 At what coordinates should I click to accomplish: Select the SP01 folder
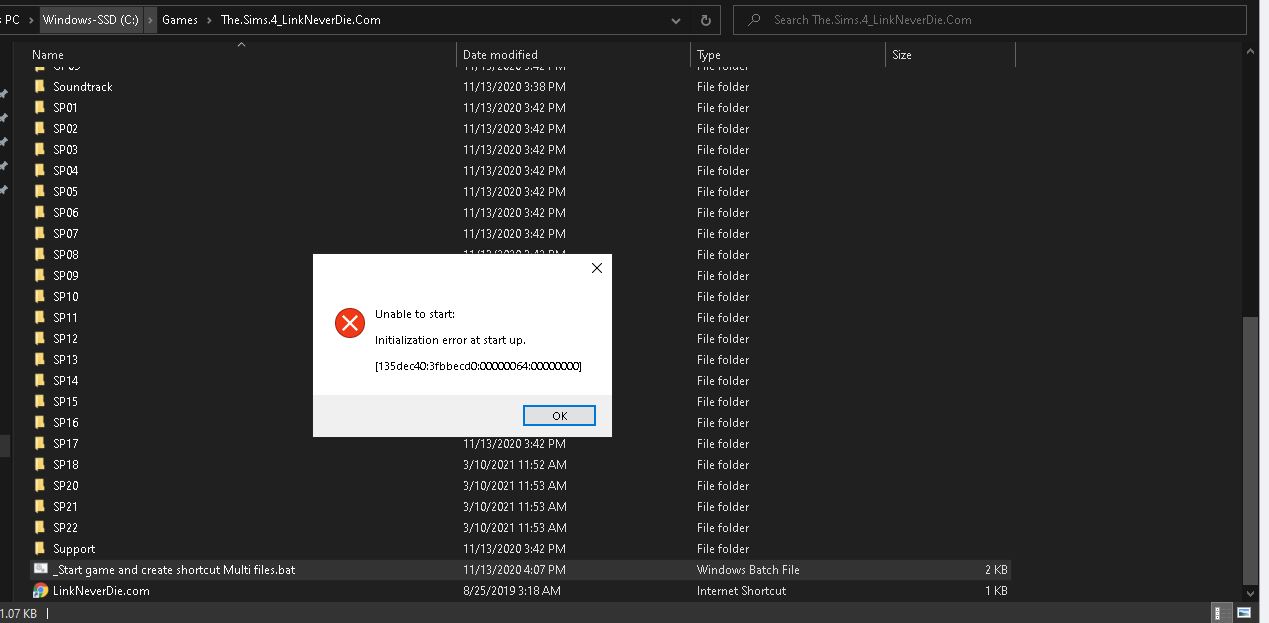point(64,107)
